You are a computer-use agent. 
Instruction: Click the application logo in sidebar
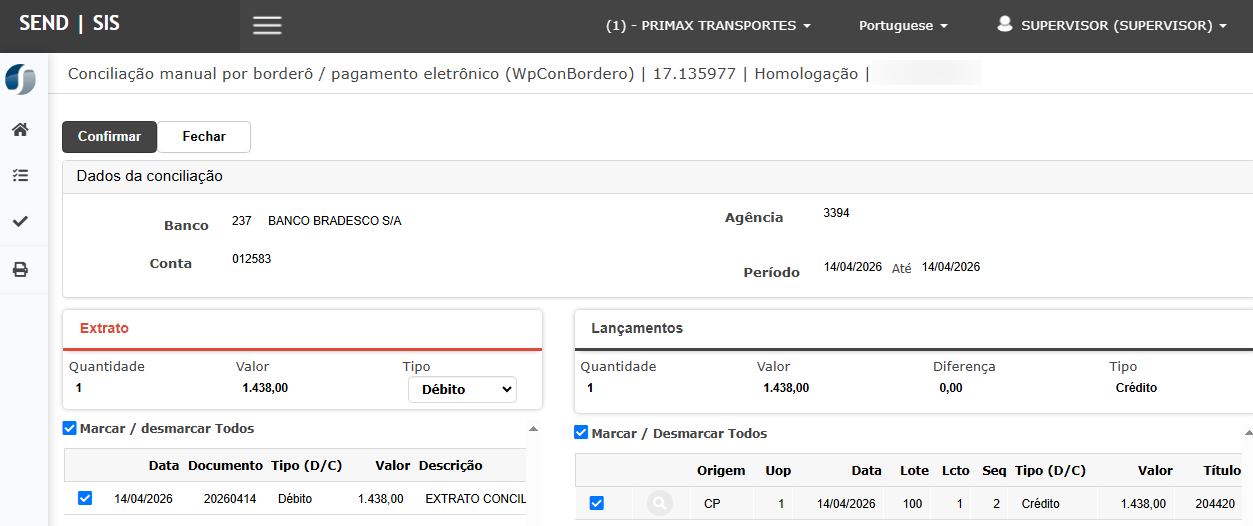20,80
